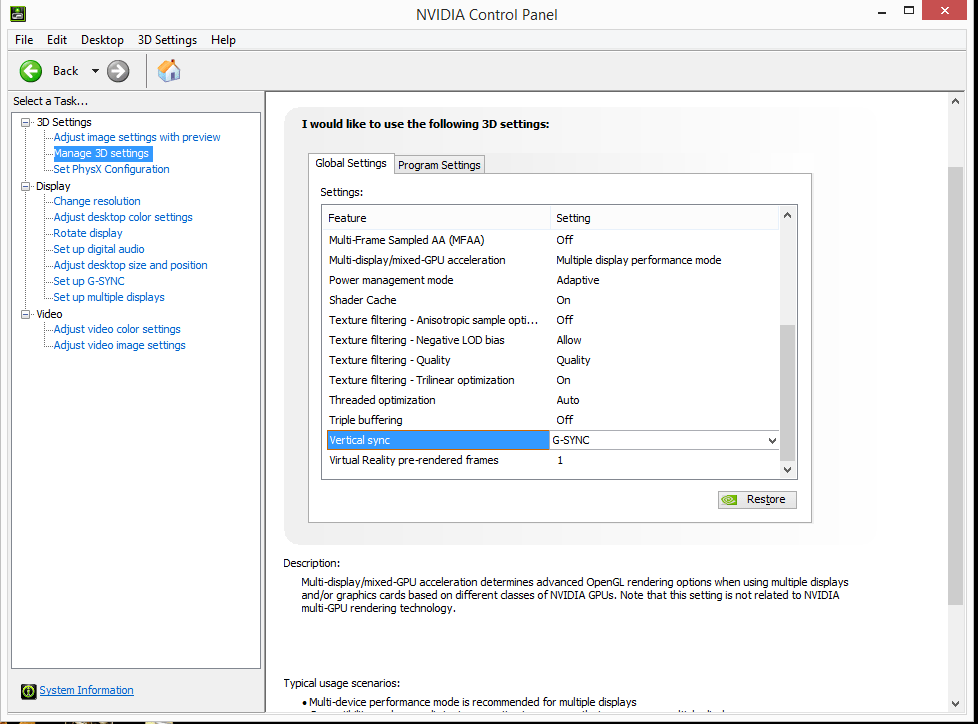Click the Forward arrow icon
The image size is (978, 724).
coord(118,70)
